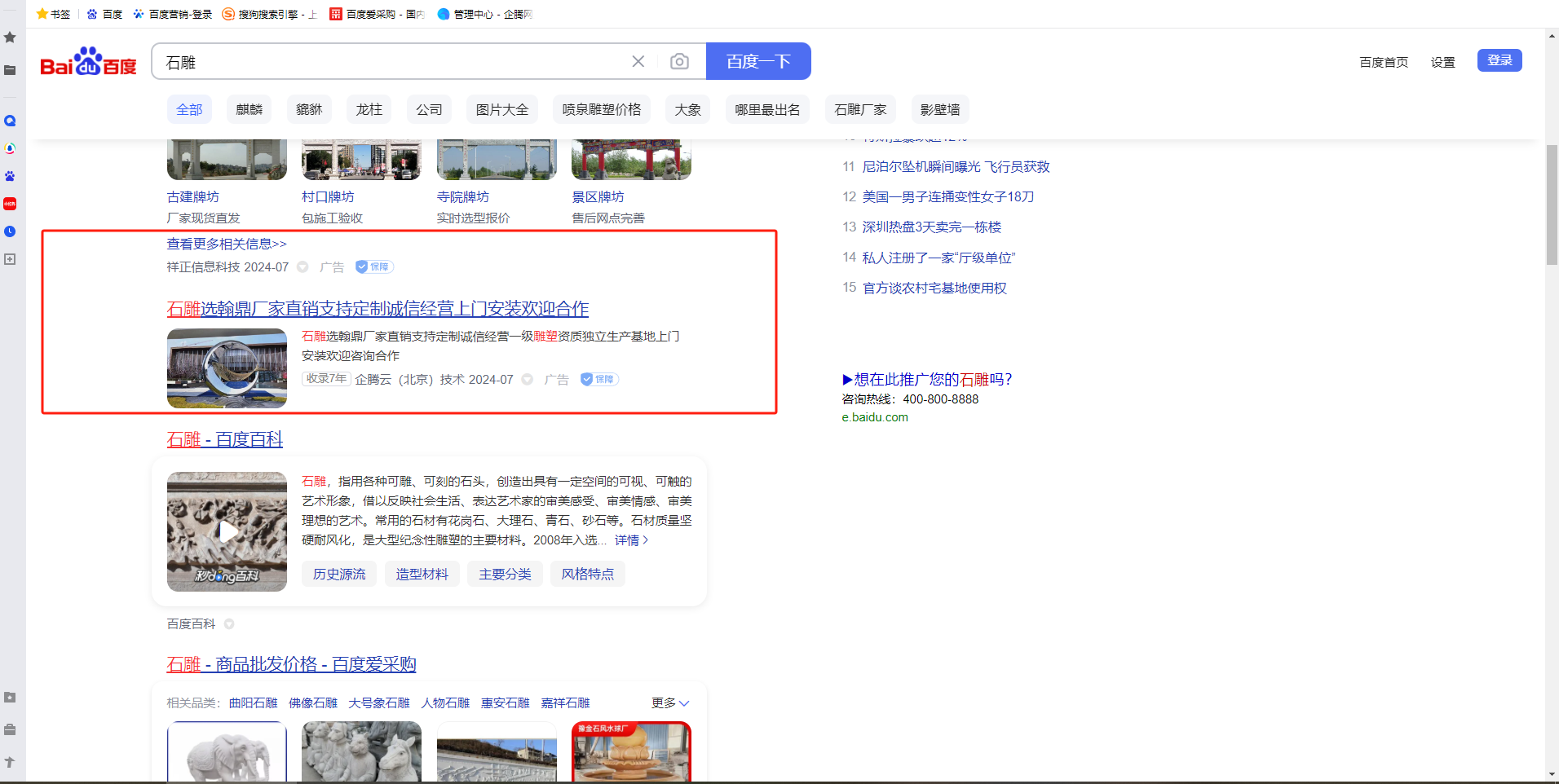Select the 图片大全 filter tag
The width and height of the screenshot is (1559, 784).
[x=502, y=109]
